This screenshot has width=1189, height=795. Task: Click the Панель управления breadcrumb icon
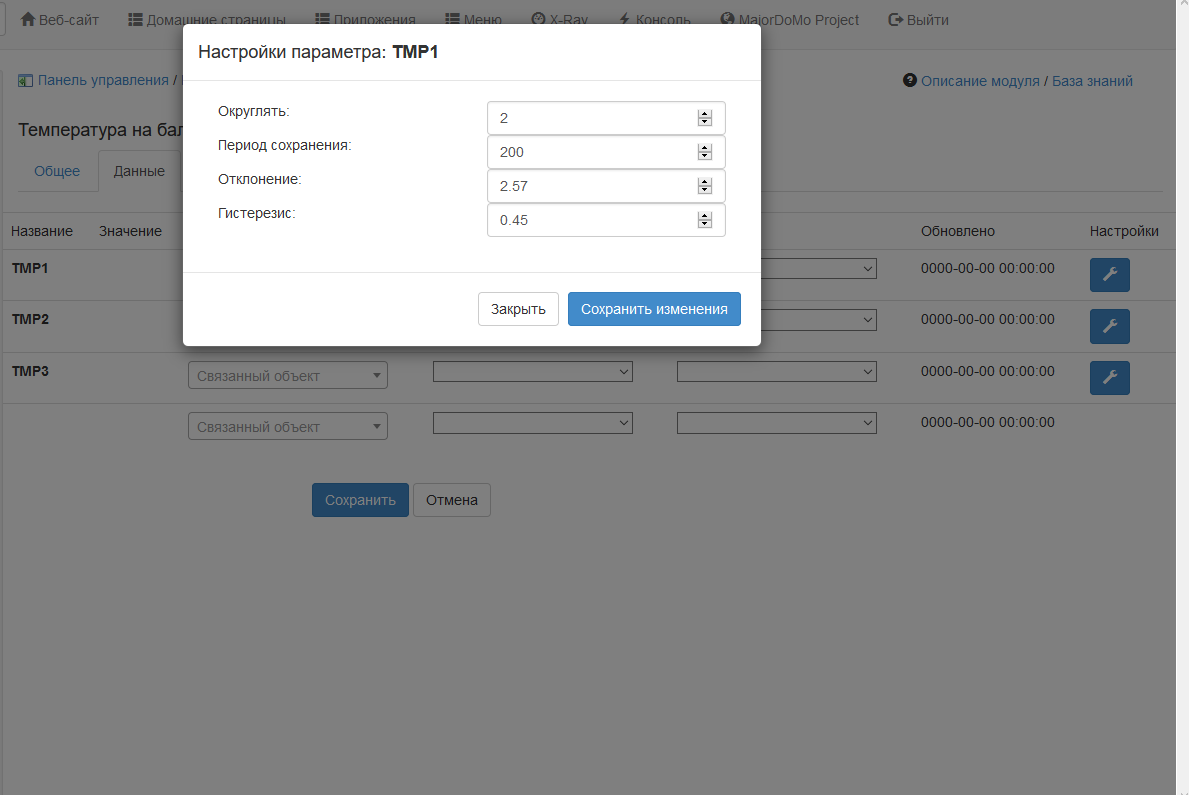point(25,81)
